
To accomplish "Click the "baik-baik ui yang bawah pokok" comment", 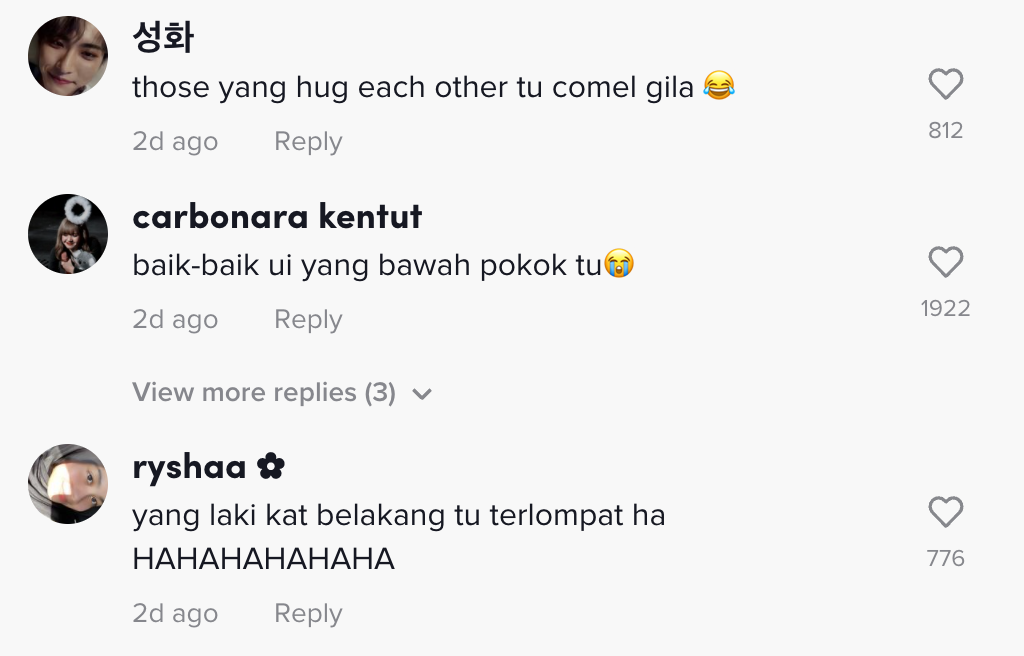I will pos(367,266).
